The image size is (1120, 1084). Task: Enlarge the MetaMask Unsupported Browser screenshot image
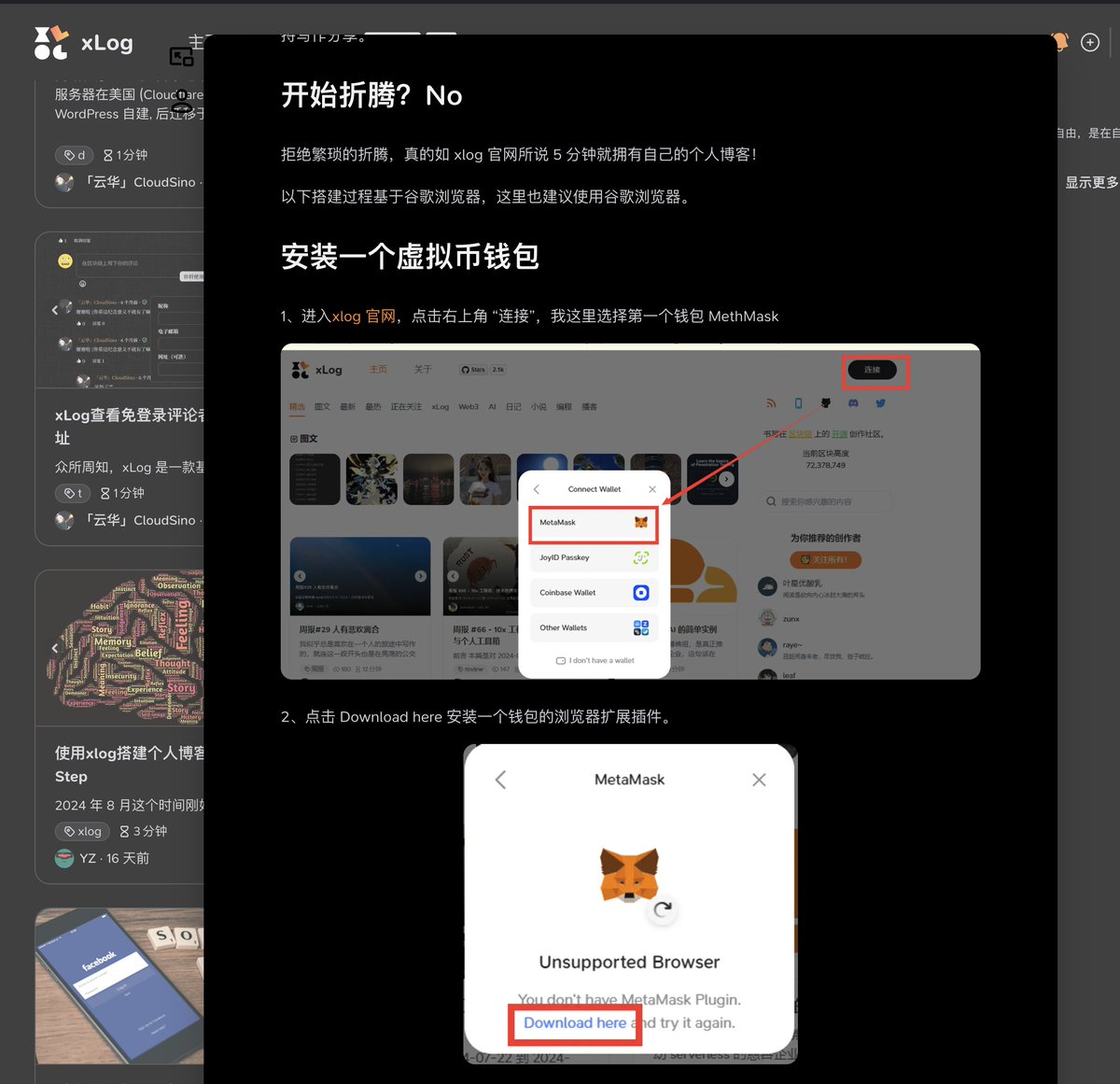[x=630, y=904]
